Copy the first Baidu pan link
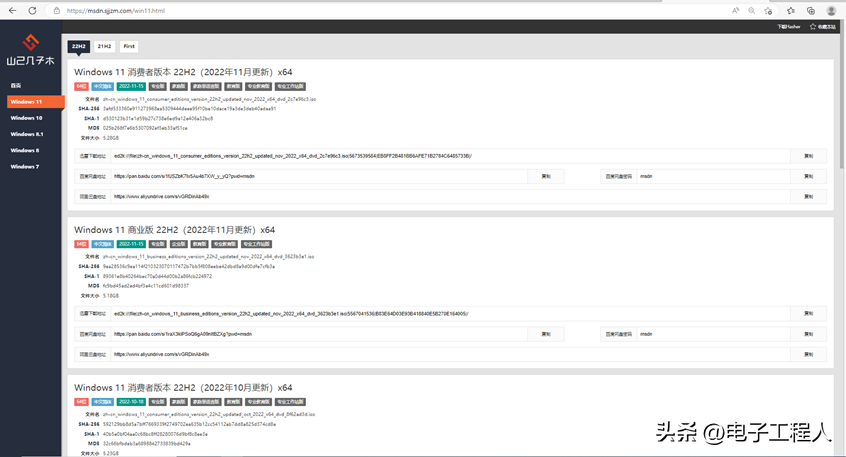The width and height of the screenshot is (846, 457). 546,176
